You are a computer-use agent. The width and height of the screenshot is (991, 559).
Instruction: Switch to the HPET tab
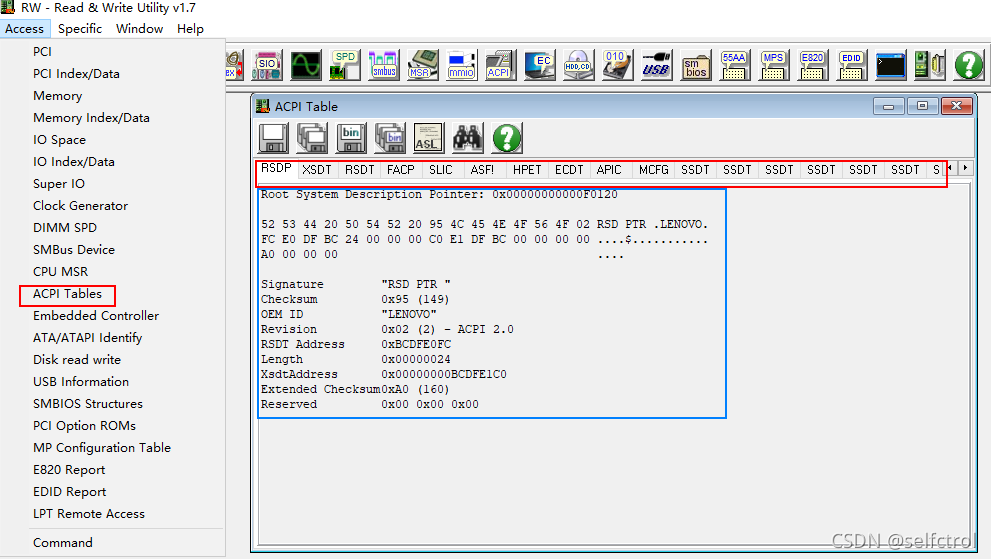[527, 169]
